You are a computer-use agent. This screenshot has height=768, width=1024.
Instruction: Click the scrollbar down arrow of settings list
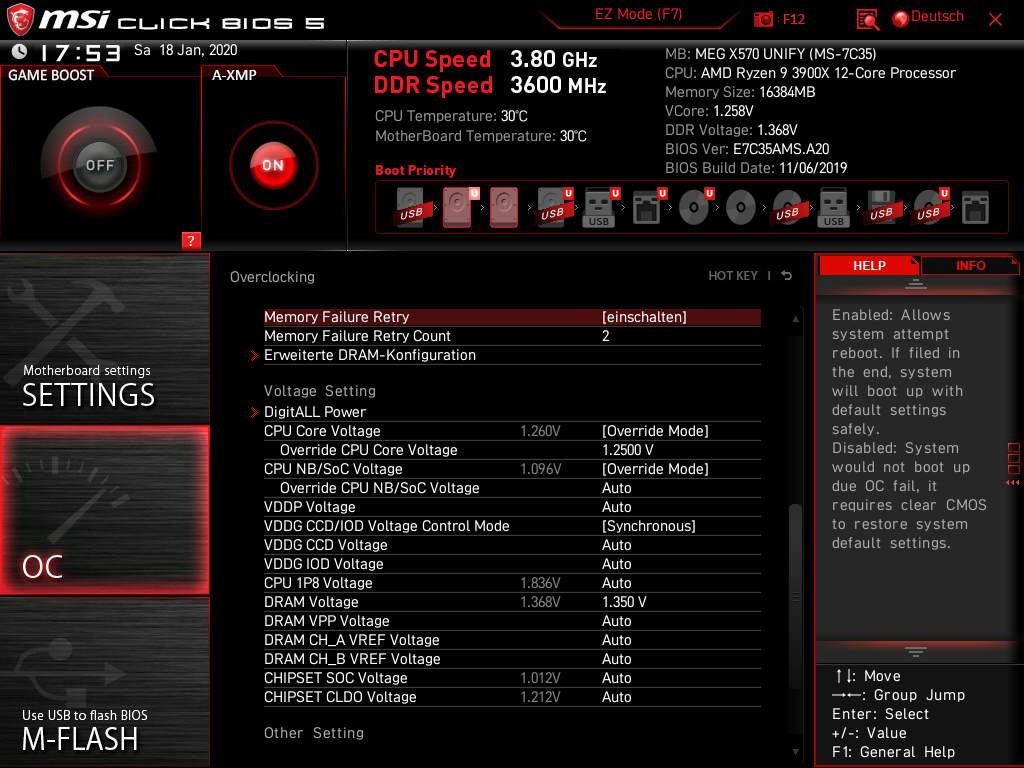(795, 752)
